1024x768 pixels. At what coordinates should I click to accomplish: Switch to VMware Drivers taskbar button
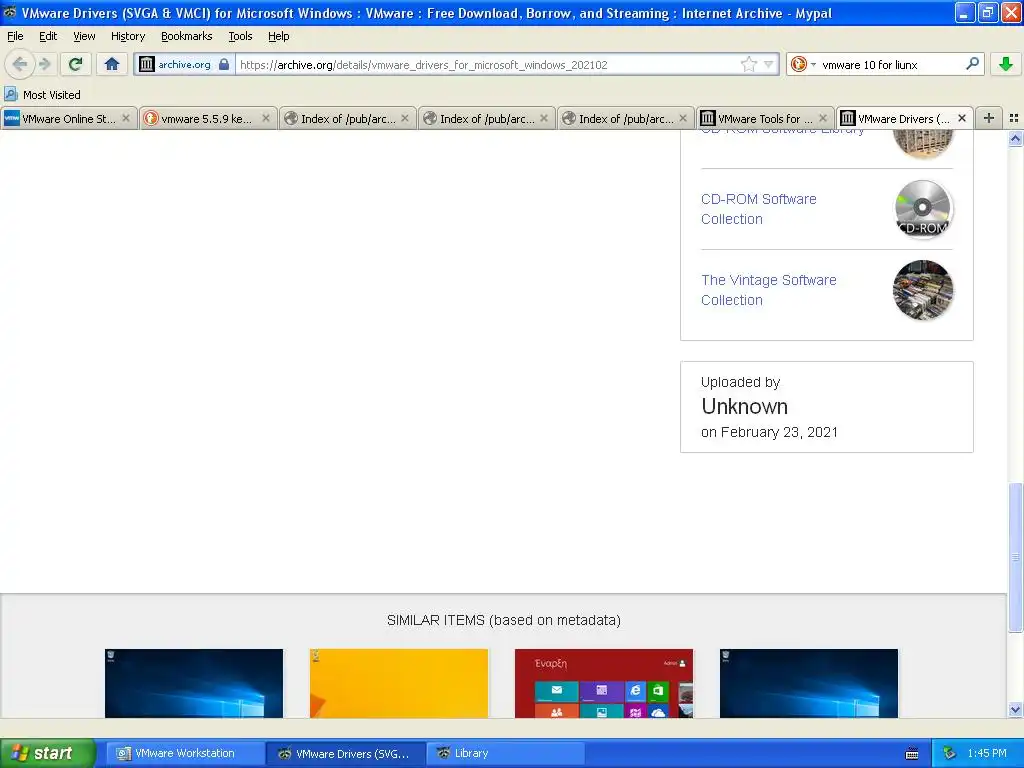(346, 753)
